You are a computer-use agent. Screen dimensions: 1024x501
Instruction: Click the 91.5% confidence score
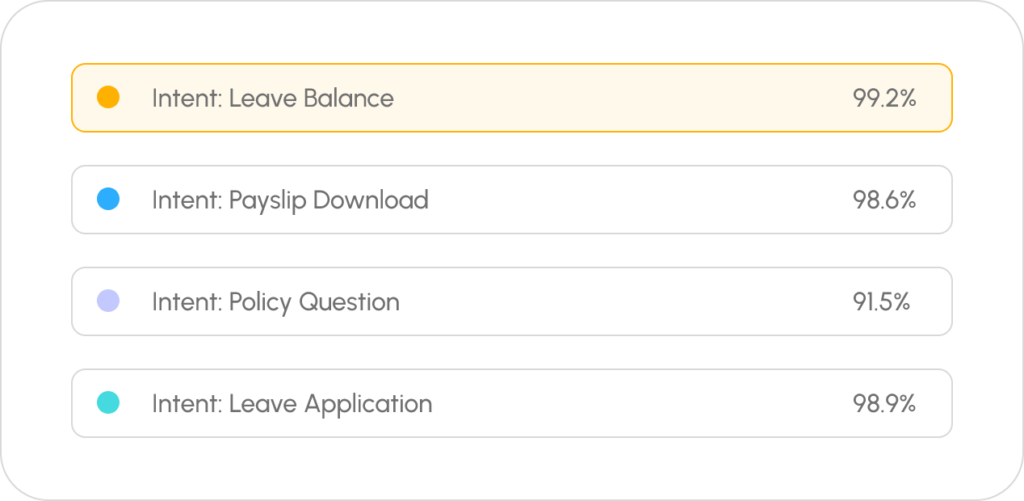881,302
